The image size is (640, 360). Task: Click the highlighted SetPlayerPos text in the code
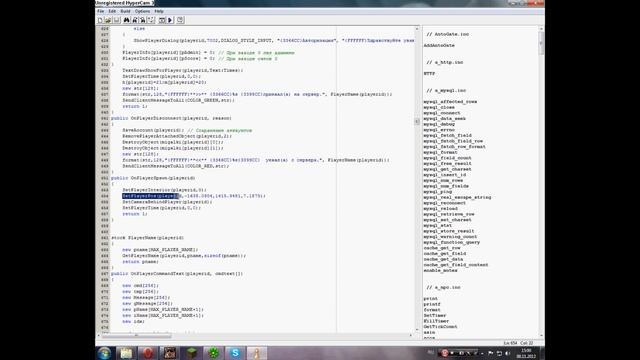click(150, 196)
